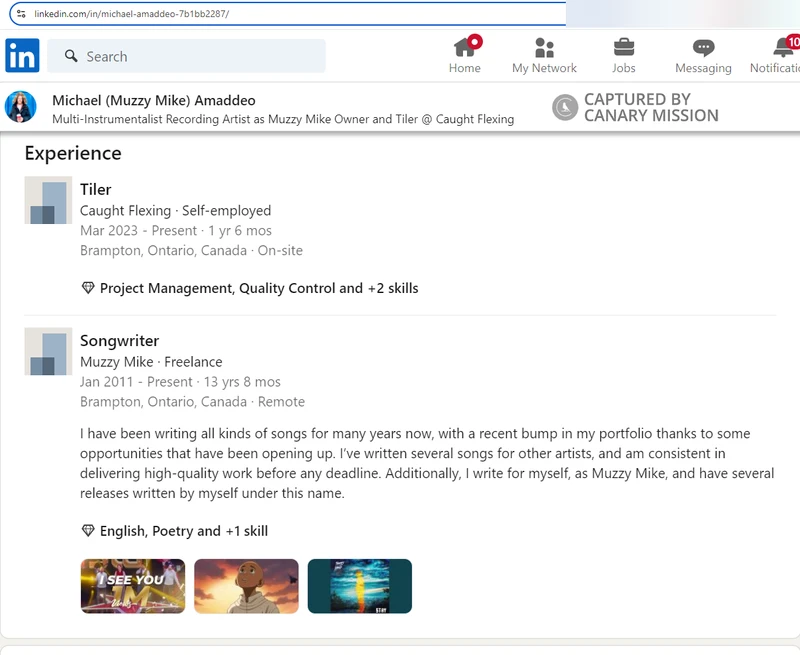The image size is (800, 655).
Task: Click the Tiler job title
Action: point(96,189)
